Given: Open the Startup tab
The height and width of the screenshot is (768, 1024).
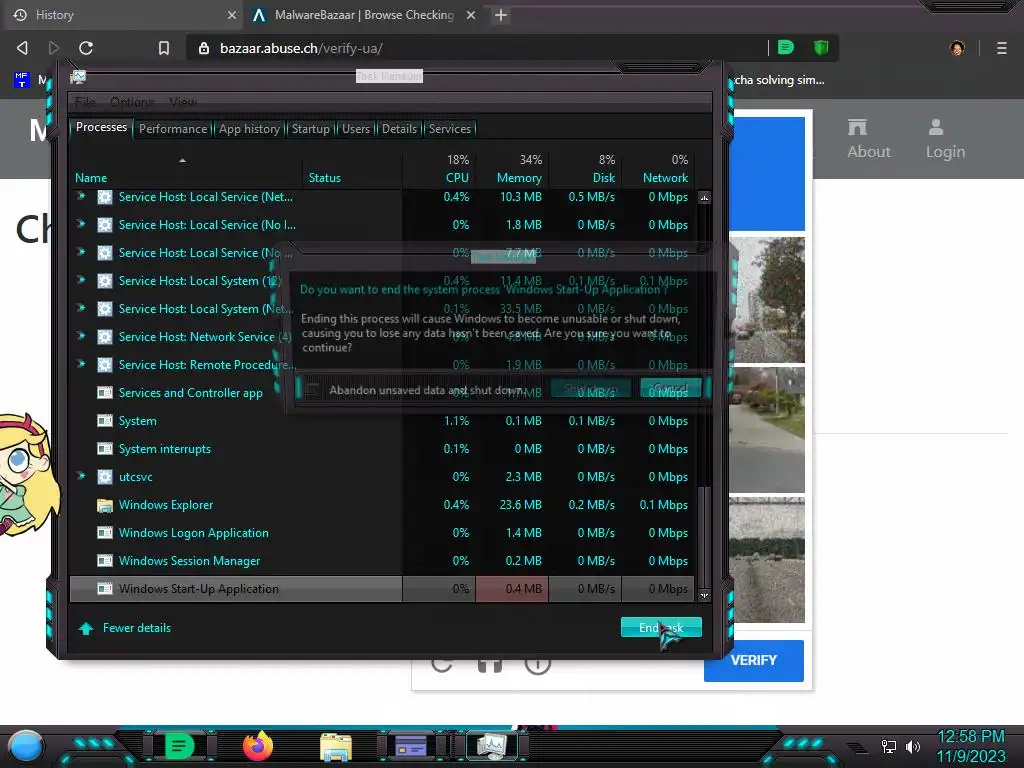Looking at the screenshot, I should point(310,129).
